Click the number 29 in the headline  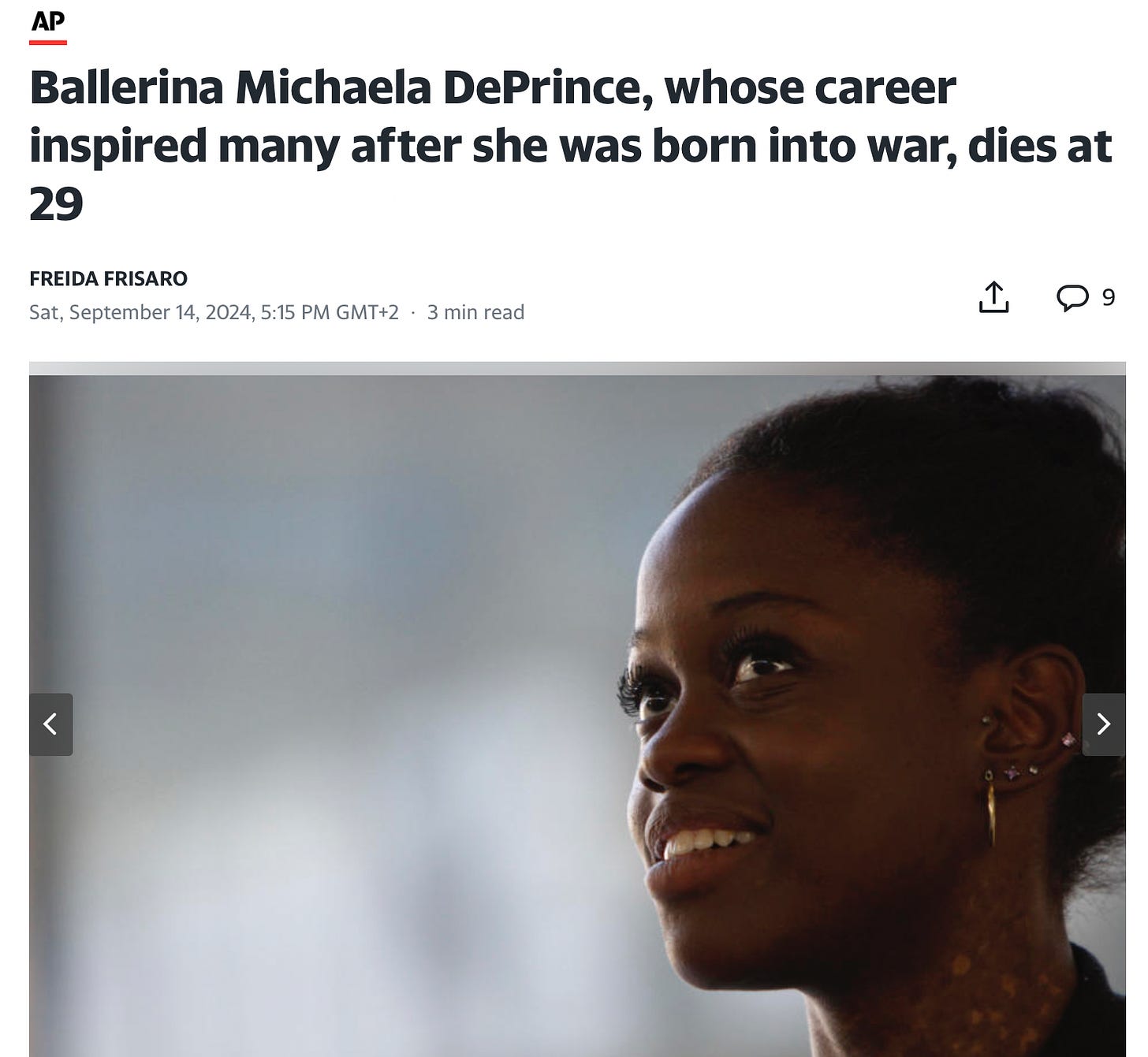56,204
